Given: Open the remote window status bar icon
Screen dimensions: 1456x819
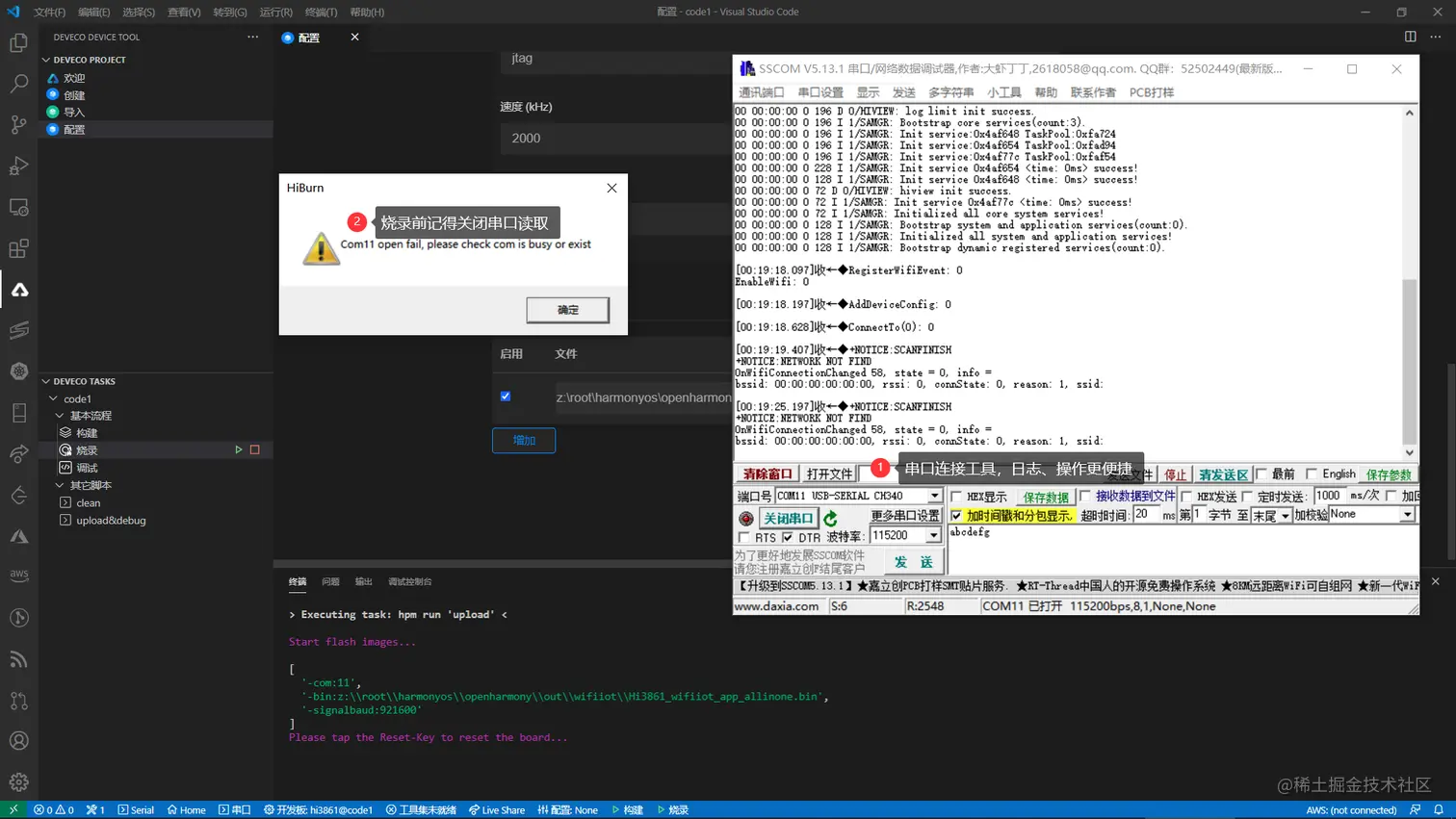Looking at the screenshot, I should point(13,809).
